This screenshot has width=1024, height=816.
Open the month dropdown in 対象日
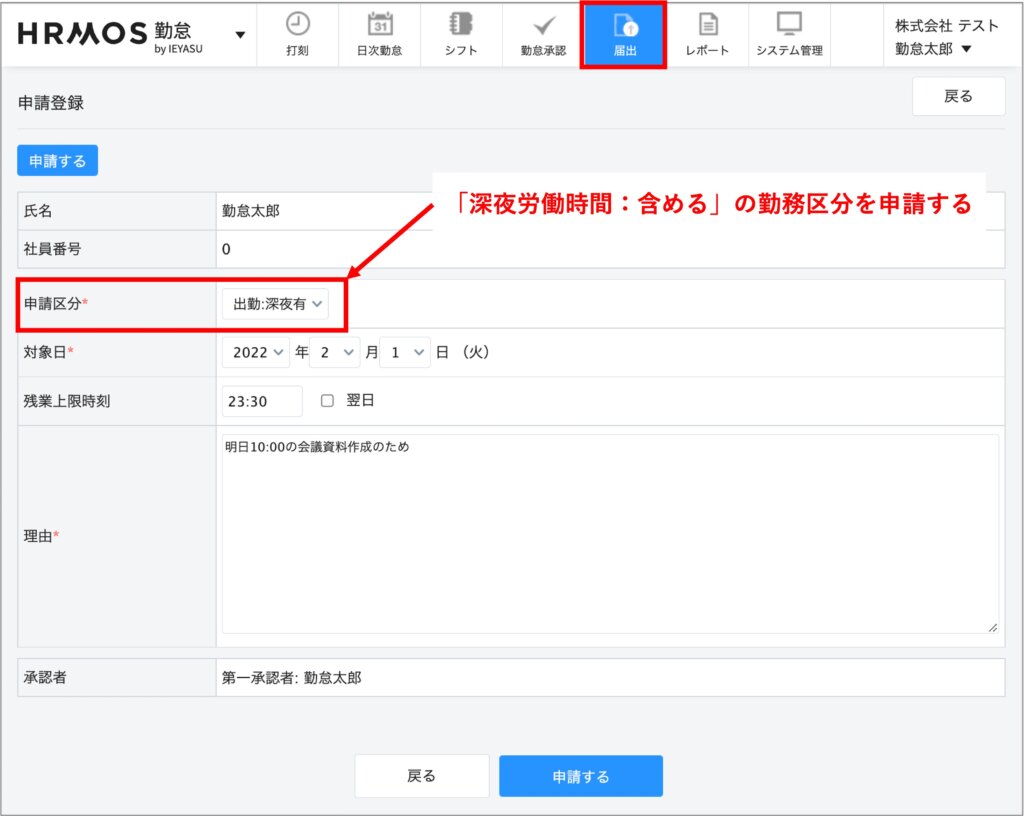[x=335, y=352]
